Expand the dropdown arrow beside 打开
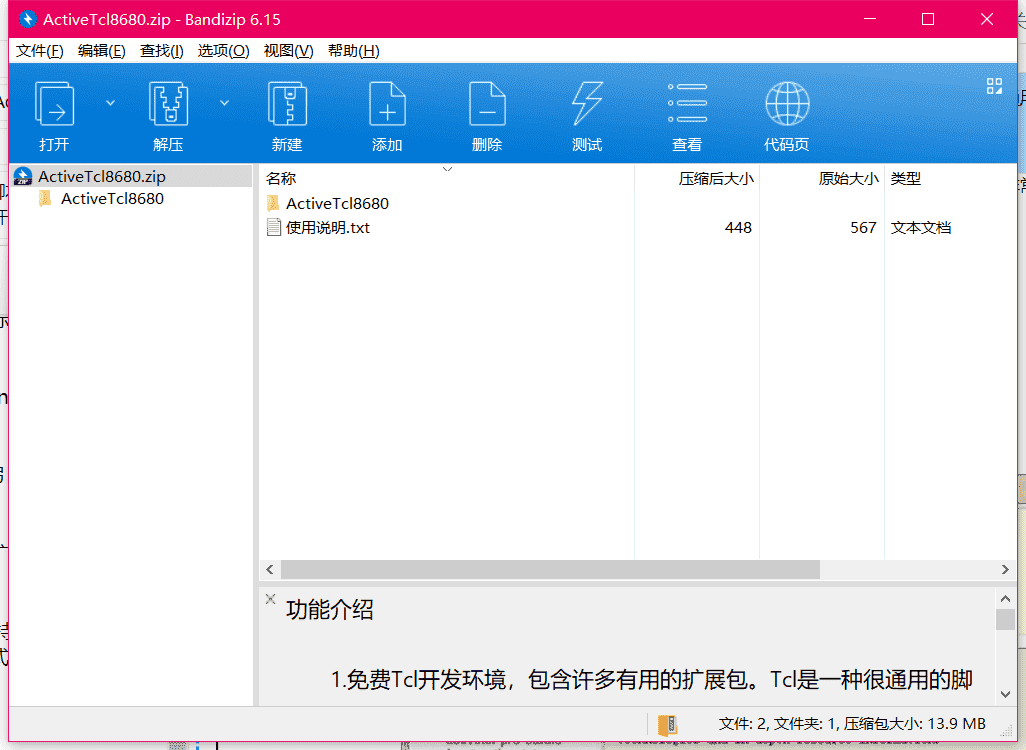This screenshot has height=750, width=1026. pyautogui.click(x=111, y=103)
